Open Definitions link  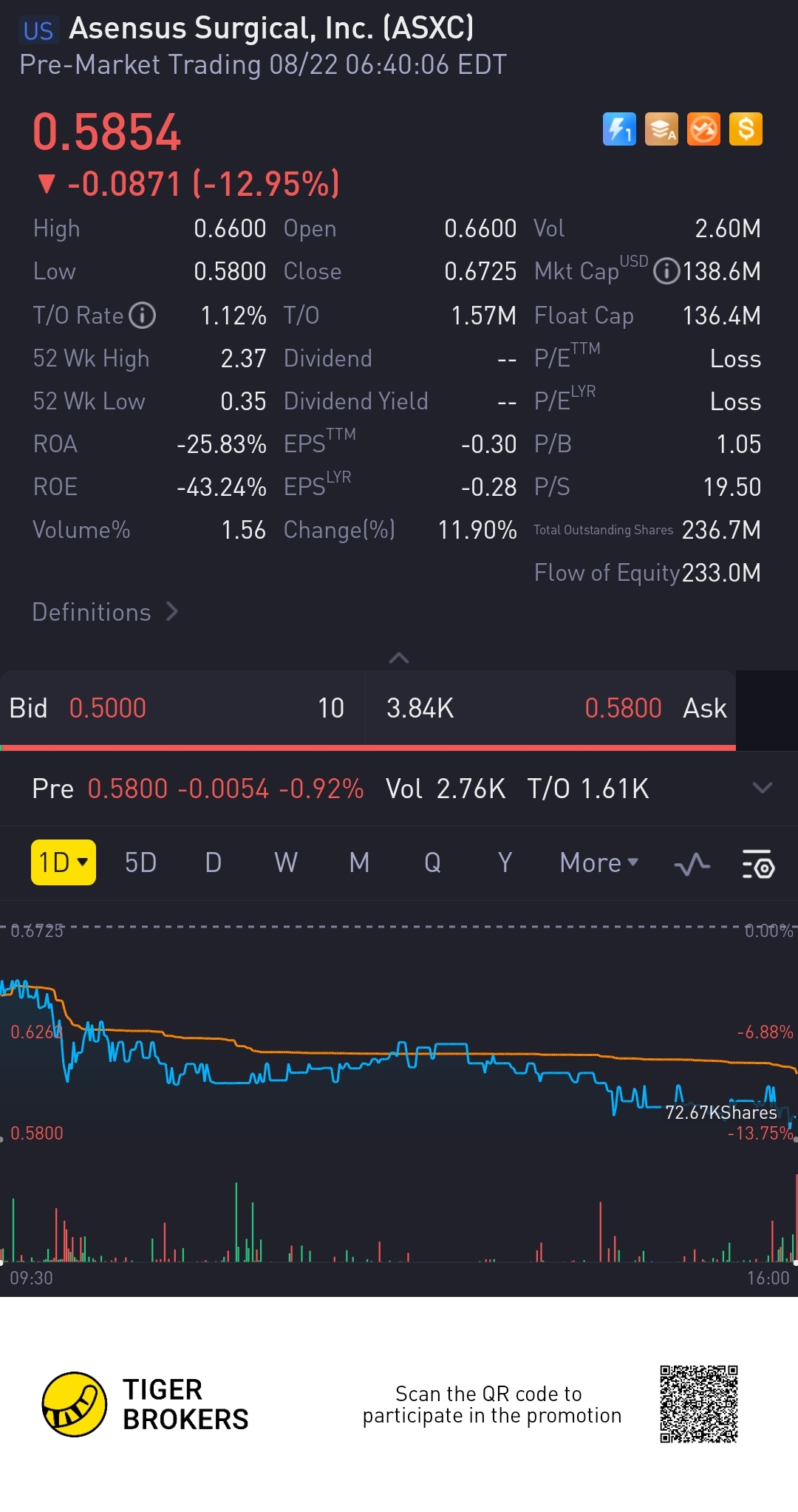(x=106, y=612)
